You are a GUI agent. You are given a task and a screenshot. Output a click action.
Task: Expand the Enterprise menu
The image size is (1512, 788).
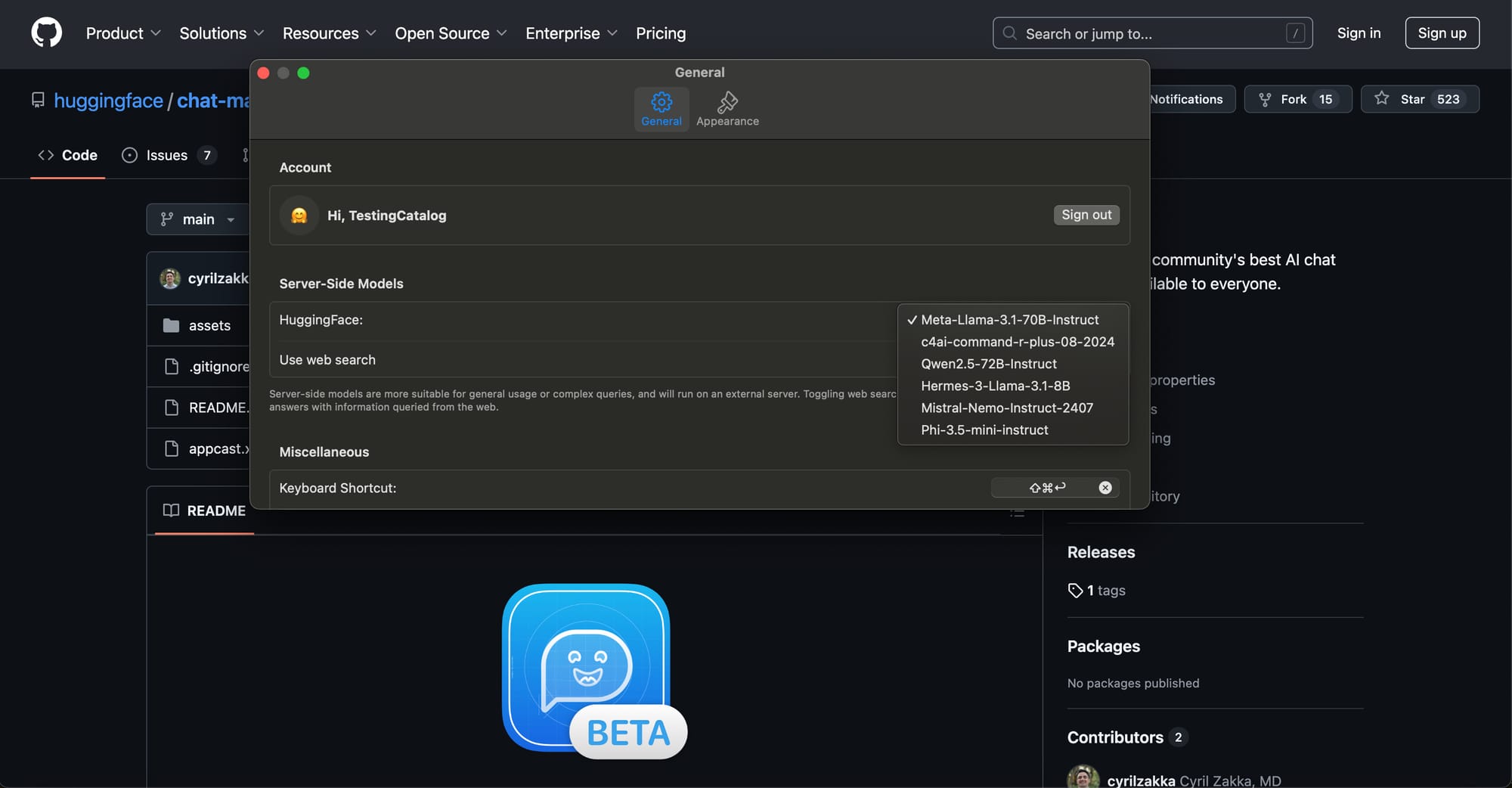(572, 33)
